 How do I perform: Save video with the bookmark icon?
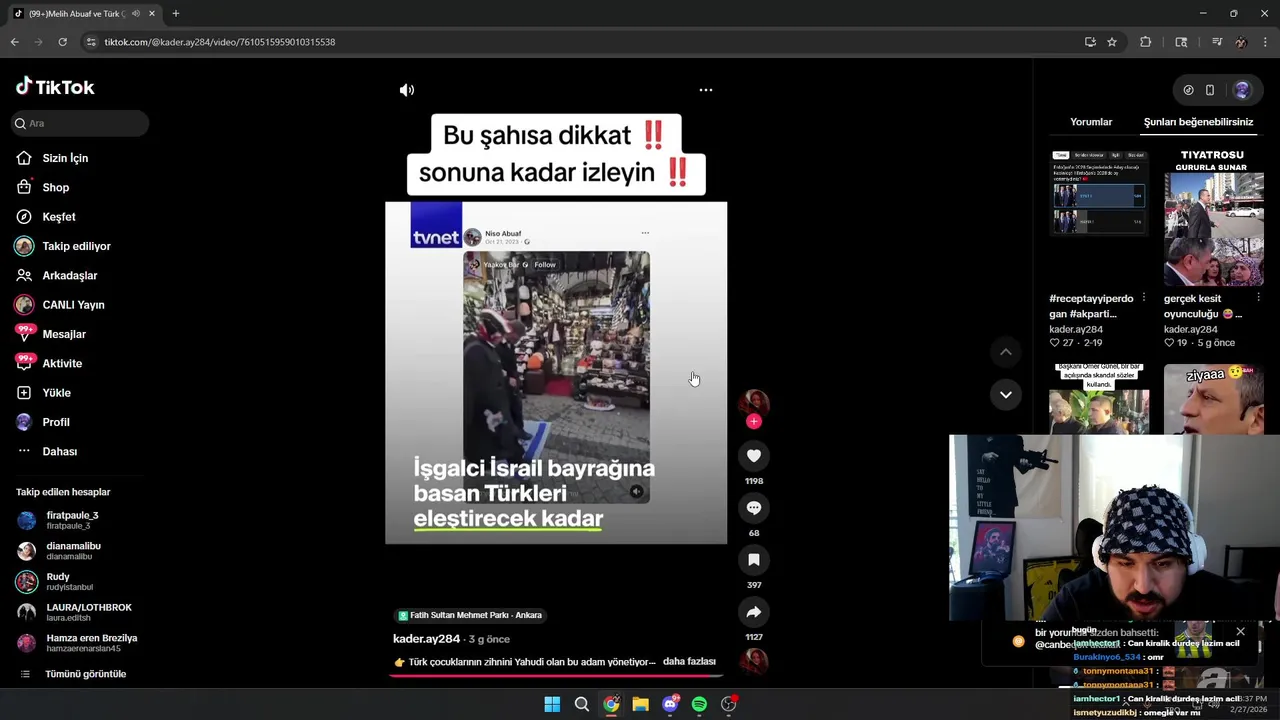(x=754, y=560)
